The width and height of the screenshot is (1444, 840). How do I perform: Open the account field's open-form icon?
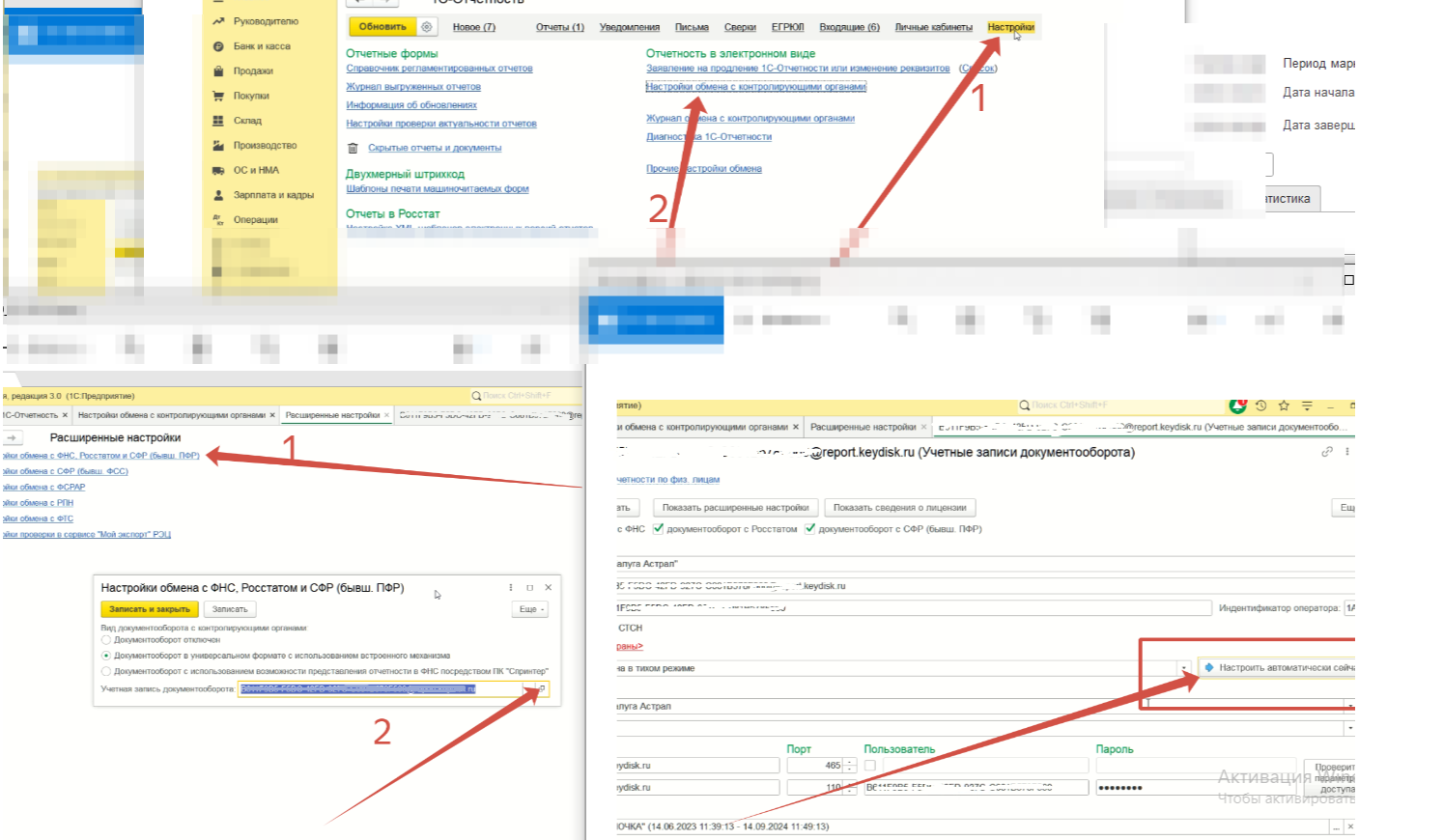[541, 689]
